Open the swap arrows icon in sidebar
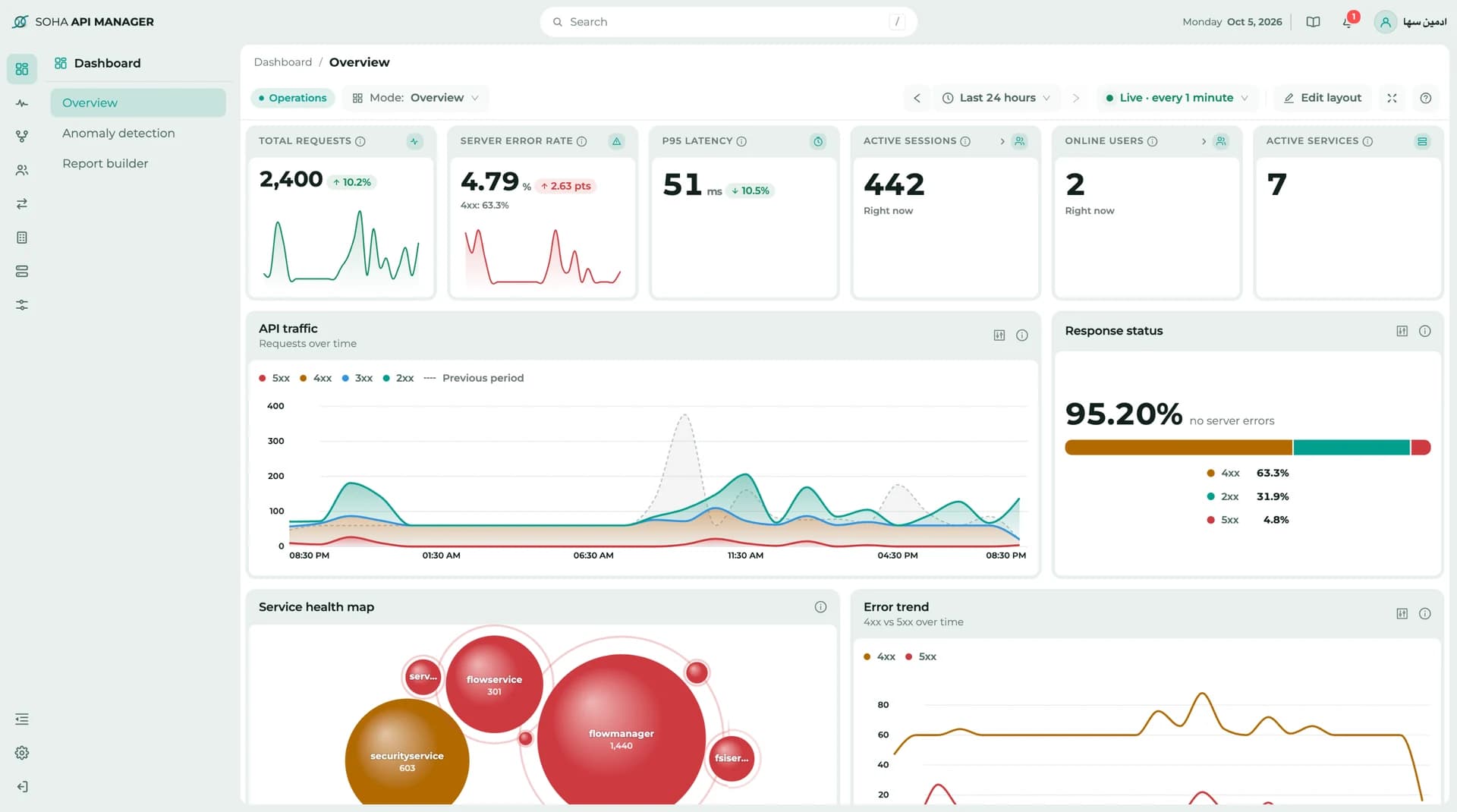 pyautogui.click(x=22, y=204)
